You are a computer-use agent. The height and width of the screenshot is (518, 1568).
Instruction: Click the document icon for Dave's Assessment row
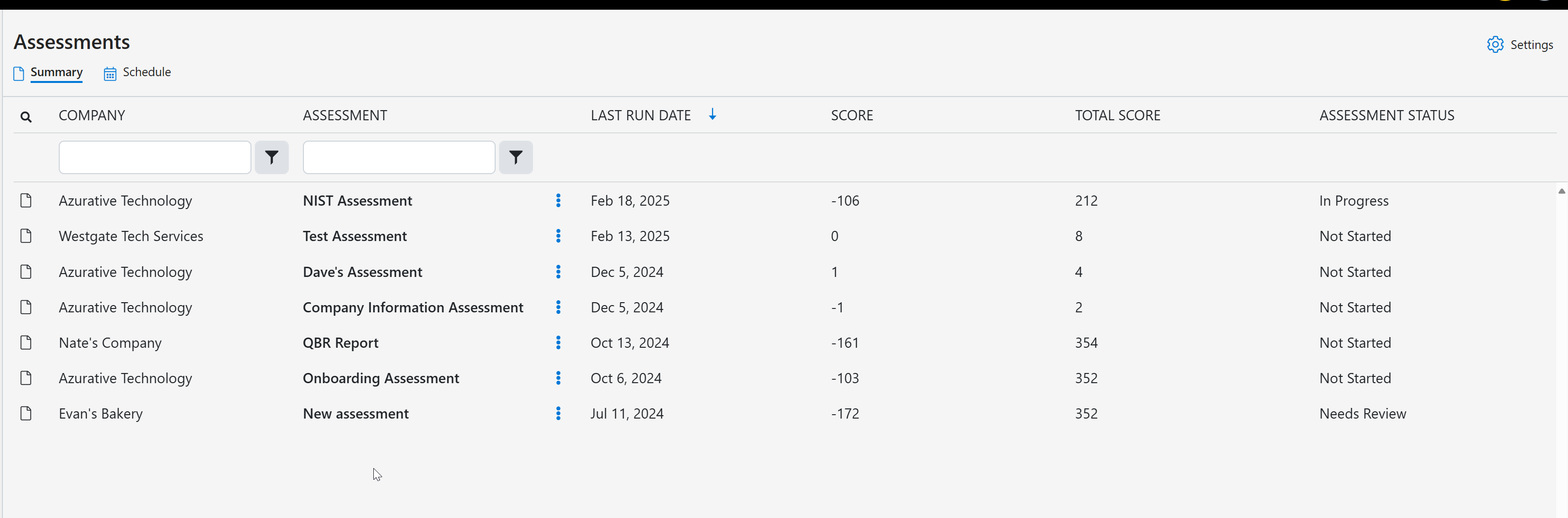[26, 271]
